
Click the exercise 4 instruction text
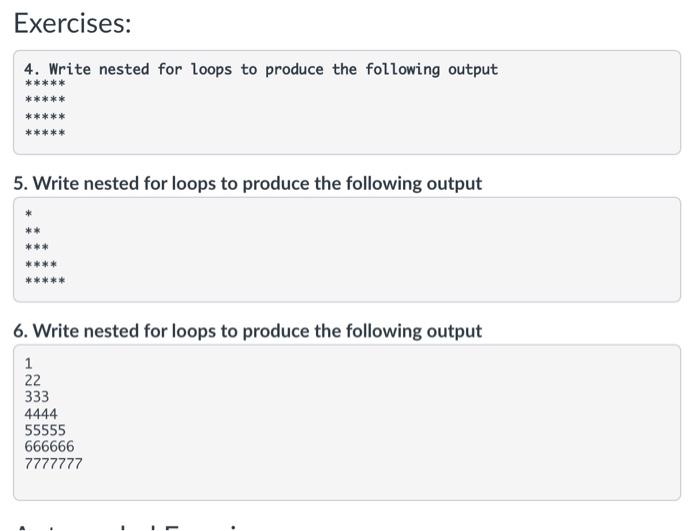point(260,69)
